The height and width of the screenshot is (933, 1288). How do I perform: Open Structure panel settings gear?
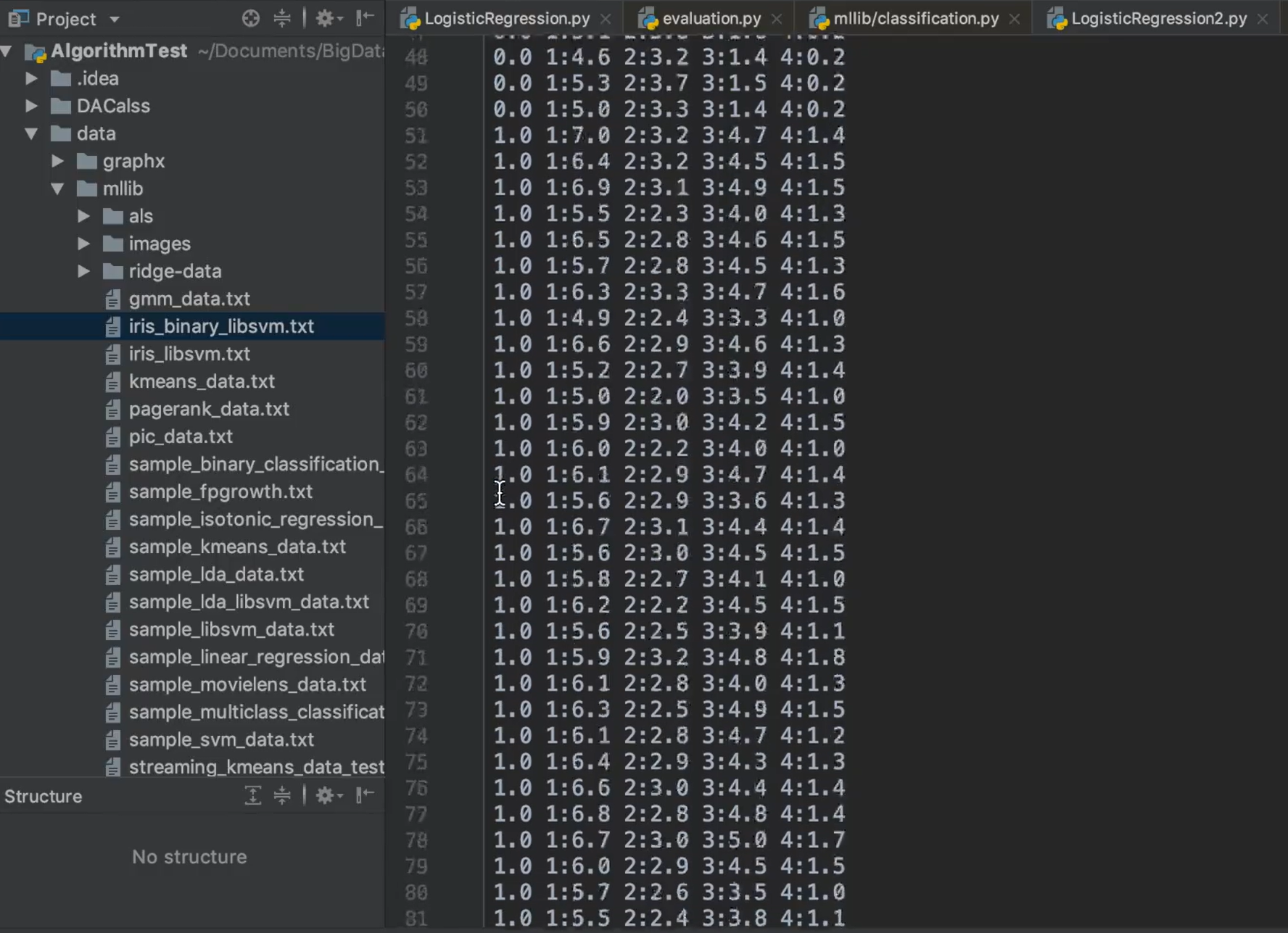tap(328, 795)
